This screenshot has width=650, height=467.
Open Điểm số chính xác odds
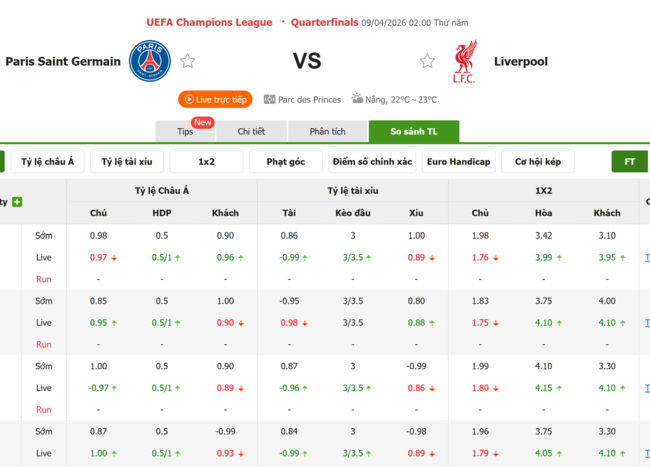[x=372, y=162]
